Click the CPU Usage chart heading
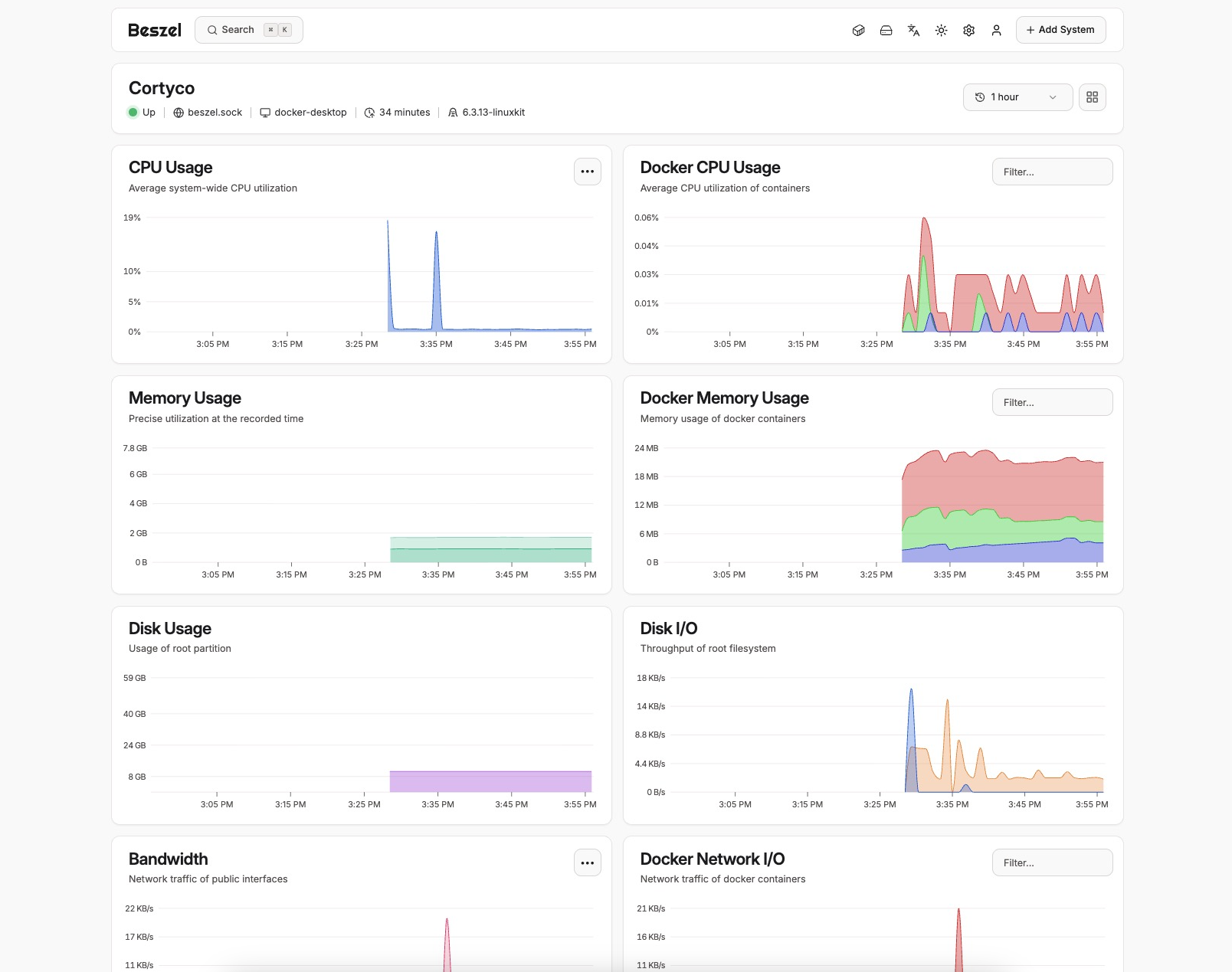The height and width of the screenshot is (972, 1232). click(171, 168)
